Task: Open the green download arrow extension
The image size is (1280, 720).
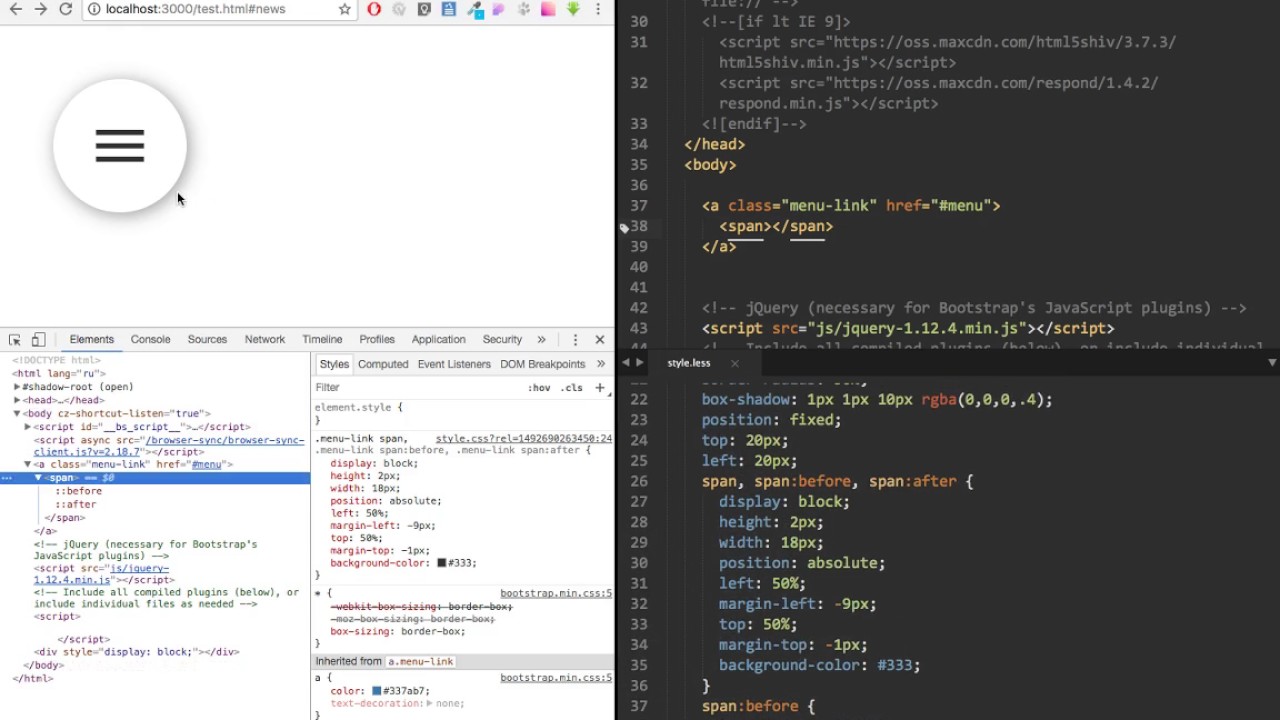Action: coord(573,9)
